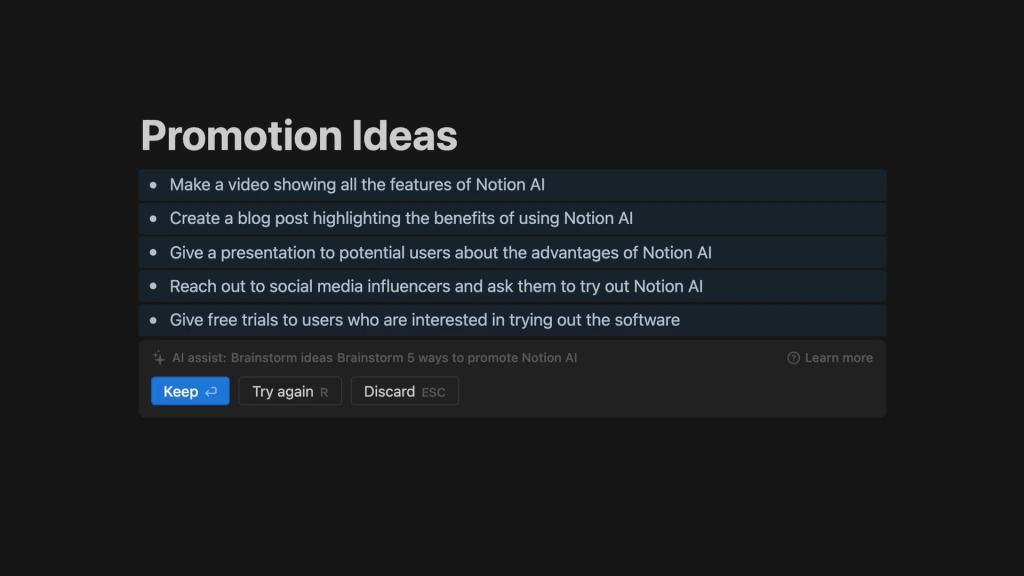Click the bullet dot before 'Reach out to social'
The width and height of the screenshot is (1024, 576).
153,286
